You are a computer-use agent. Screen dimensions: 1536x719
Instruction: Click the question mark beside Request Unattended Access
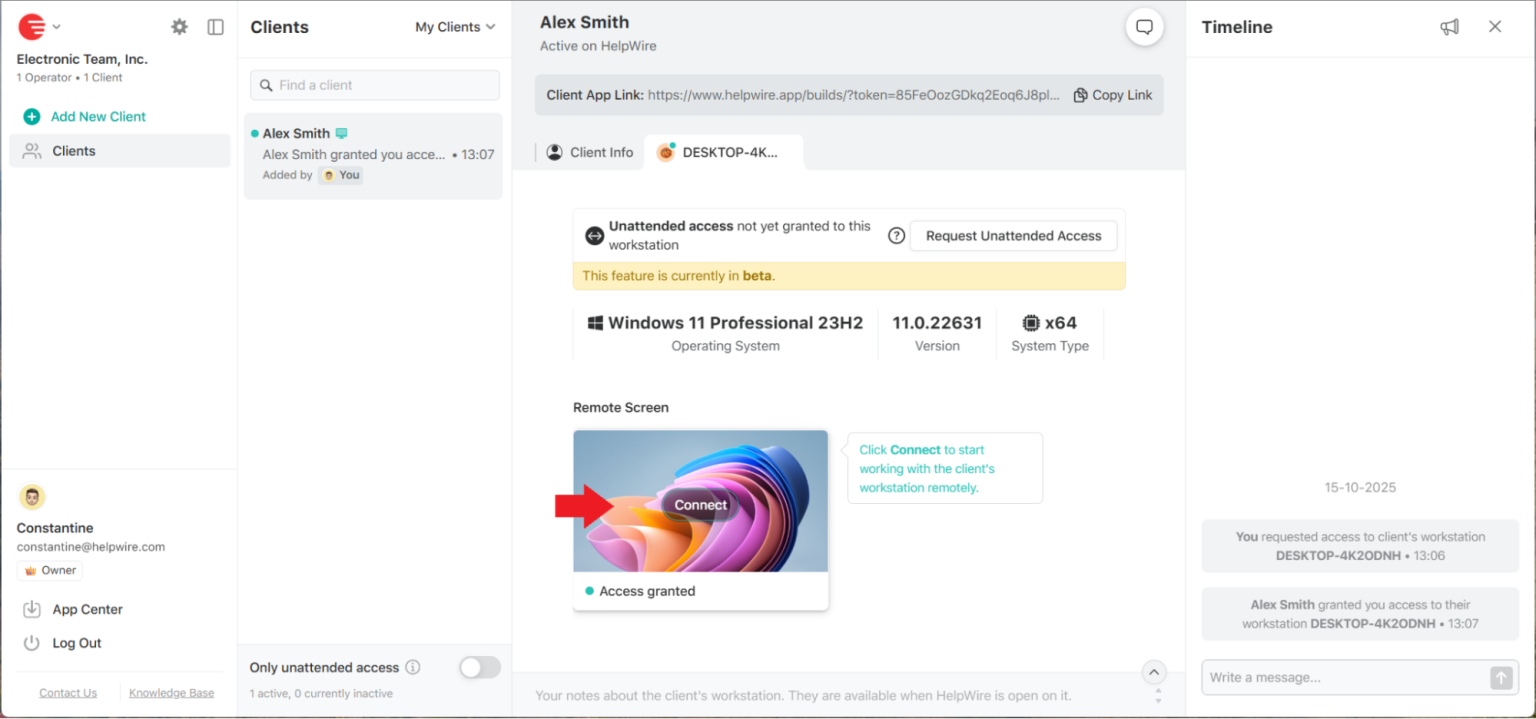pos(895,235)
